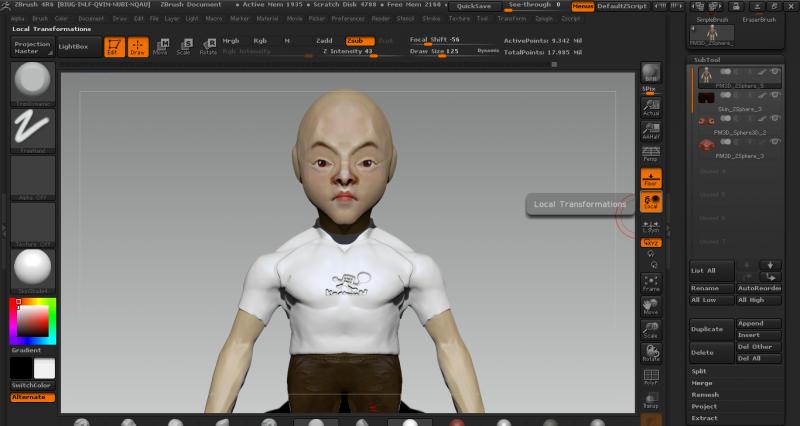The height and width of the screenshot is (426, 800).
Task: Toggle the Zadd mode button
Action: pyautogui.click(x=324, y=41)
